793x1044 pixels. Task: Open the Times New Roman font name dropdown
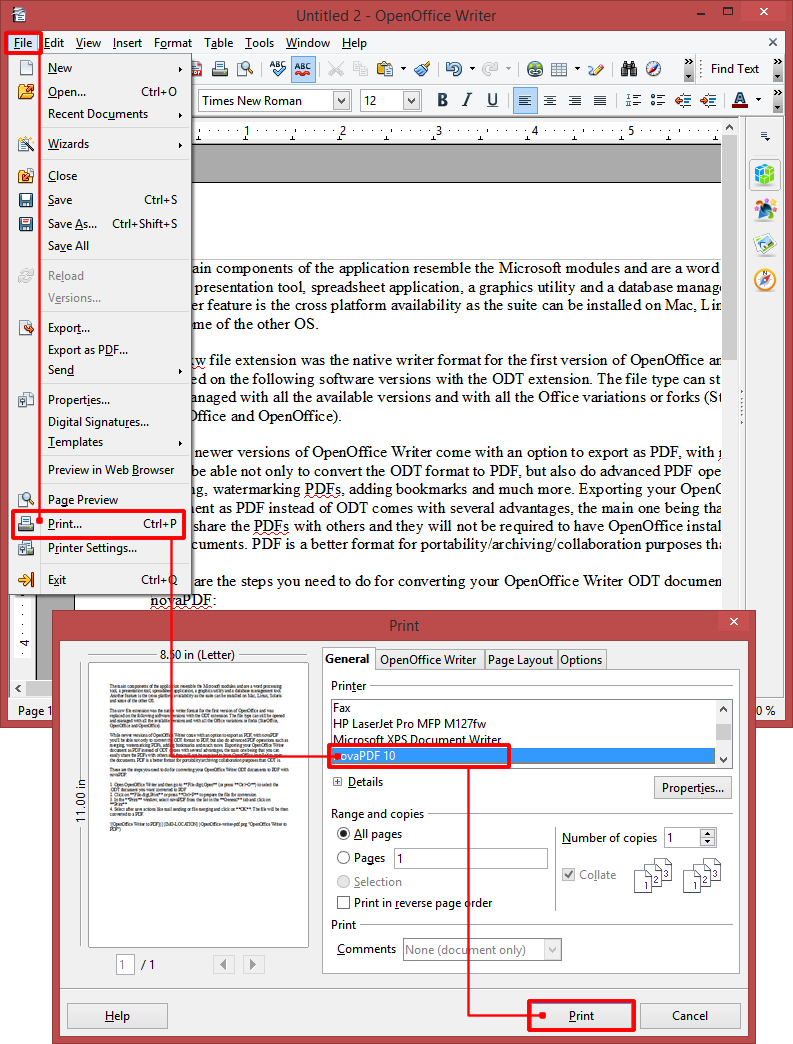click(x=342, y=101)
